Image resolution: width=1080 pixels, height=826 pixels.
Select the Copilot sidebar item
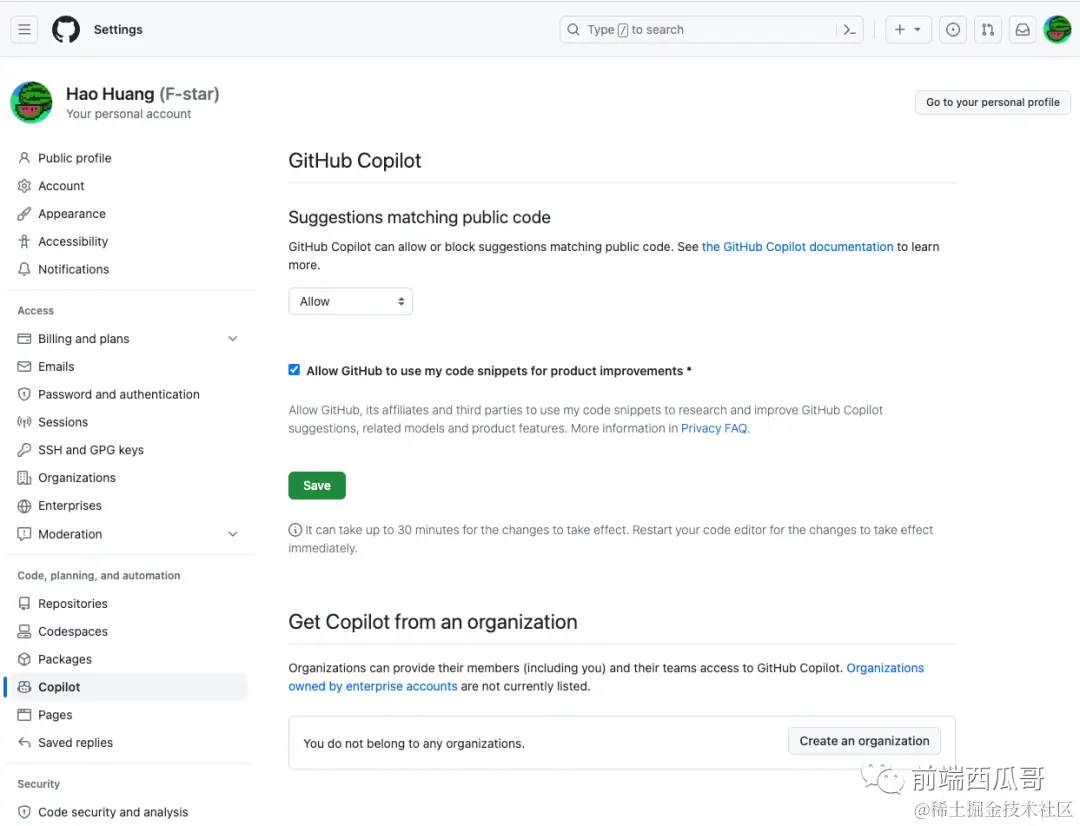(x=129, y=687)
